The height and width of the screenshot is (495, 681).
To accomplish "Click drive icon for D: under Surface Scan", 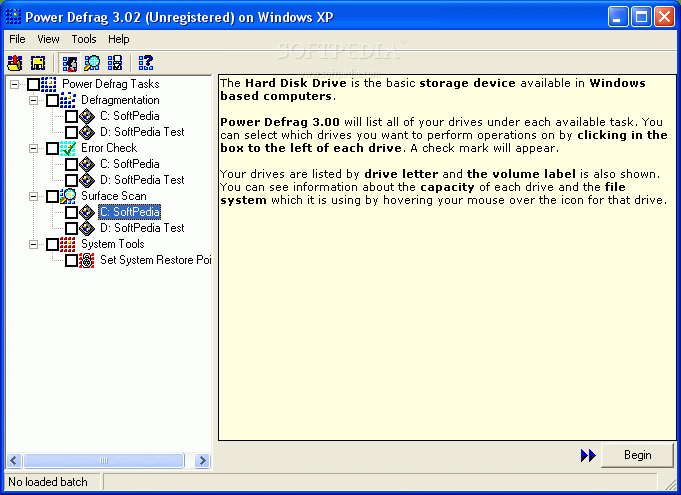I will click(87, 228).
